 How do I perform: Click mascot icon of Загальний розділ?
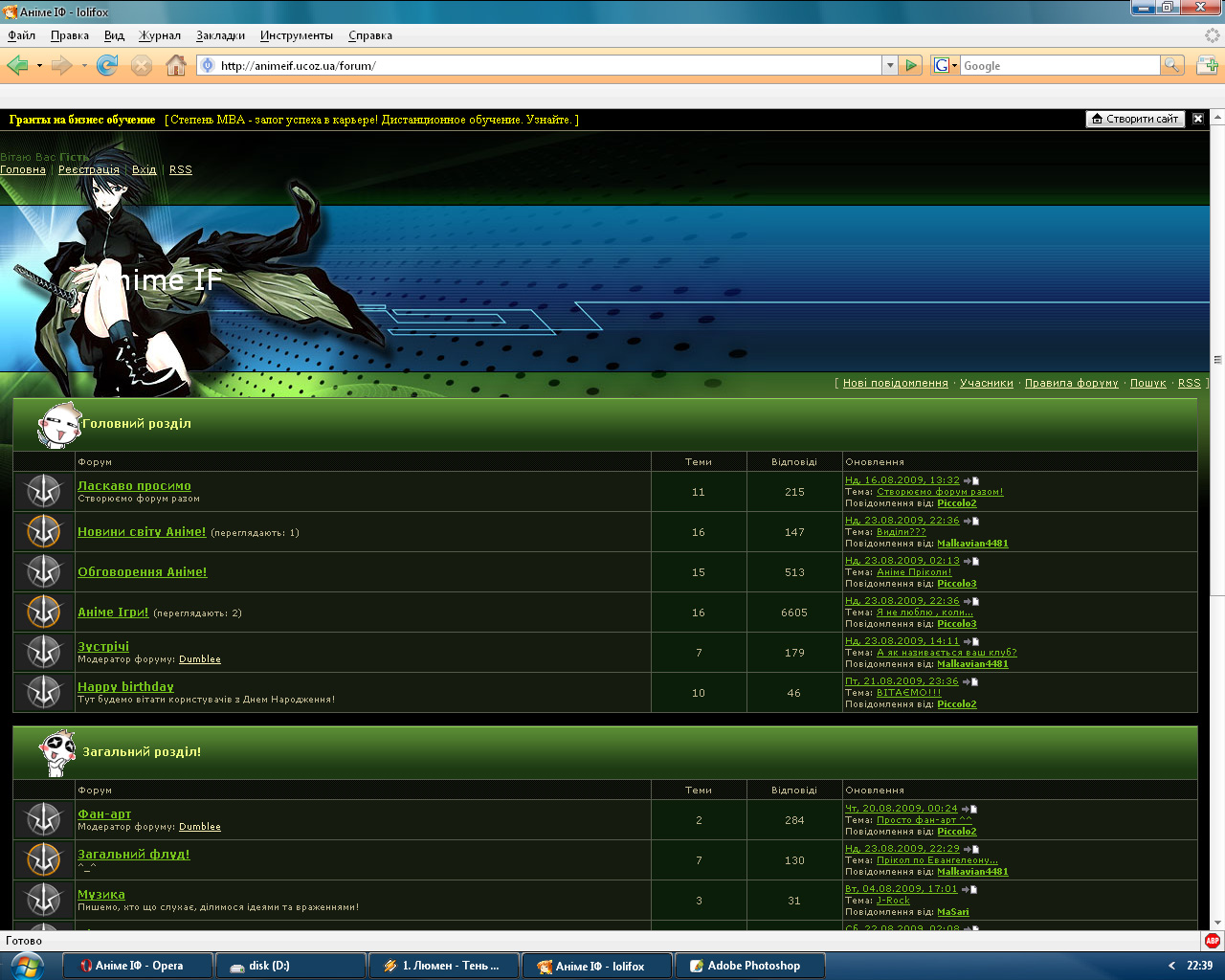click(57, 753)
